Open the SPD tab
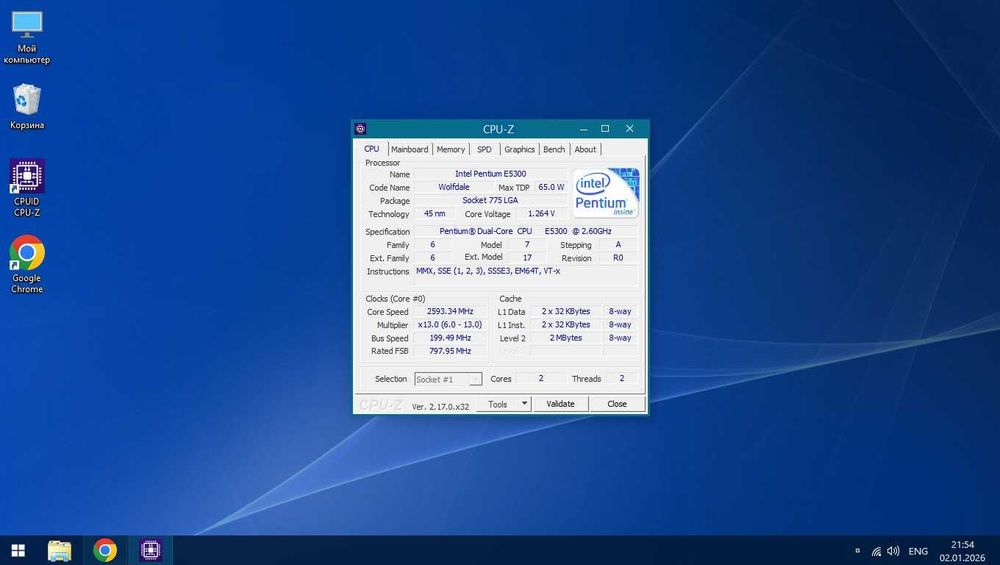The width and height of the screenshot is (1000, 565). coord(485,149)
